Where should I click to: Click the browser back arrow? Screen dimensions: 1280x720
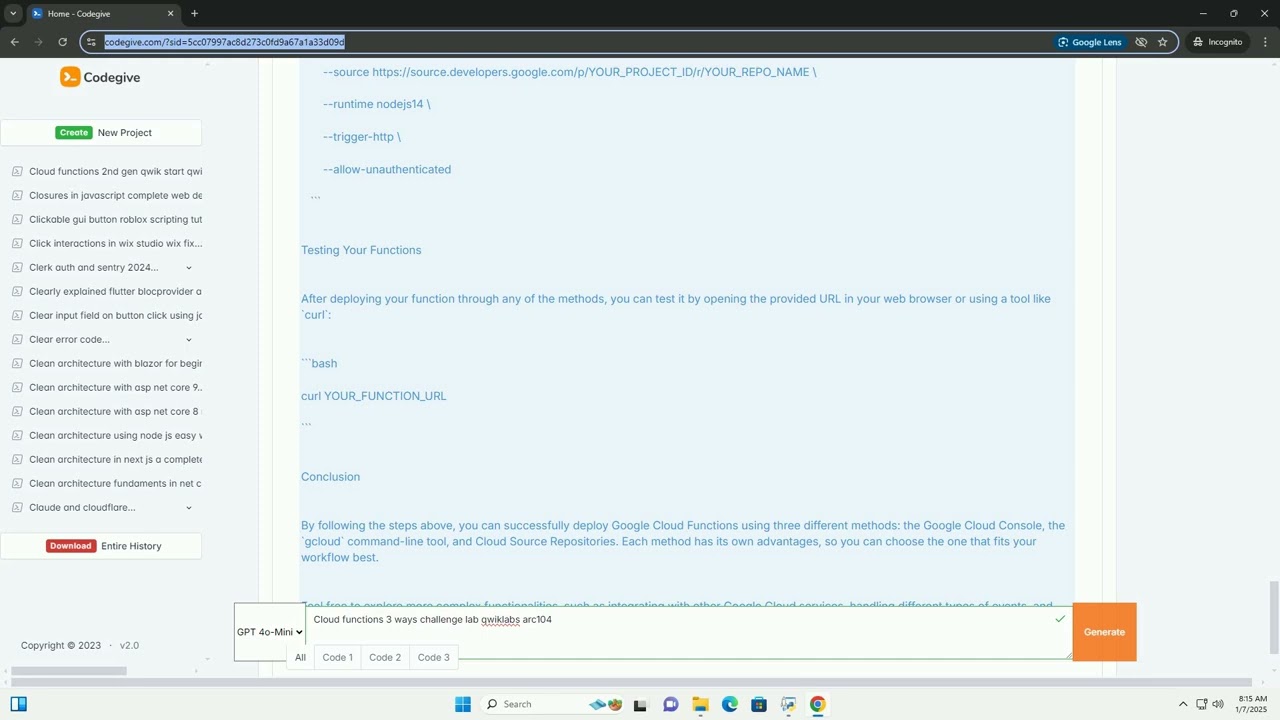pos(15,42)
